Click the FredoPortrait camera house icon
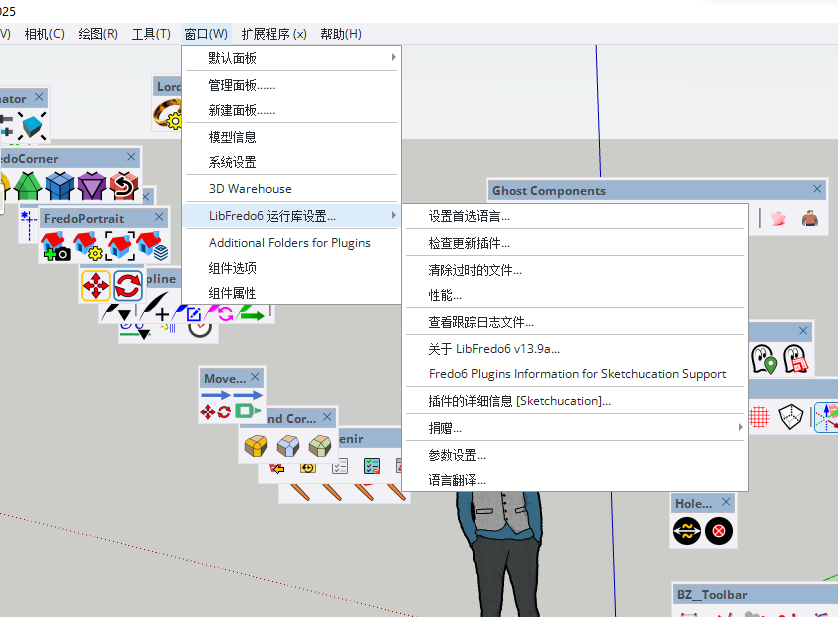 point(56,245)
